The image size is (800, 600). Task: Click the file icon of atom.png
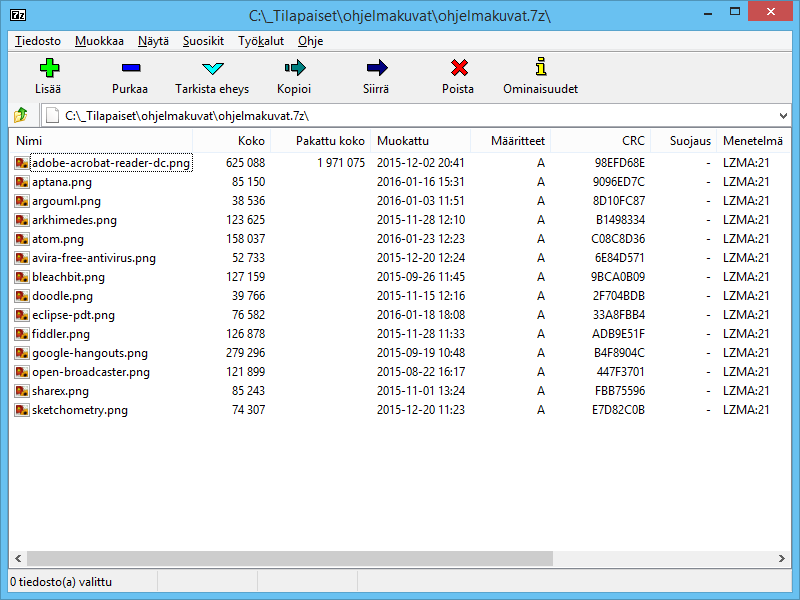(21, 239)
